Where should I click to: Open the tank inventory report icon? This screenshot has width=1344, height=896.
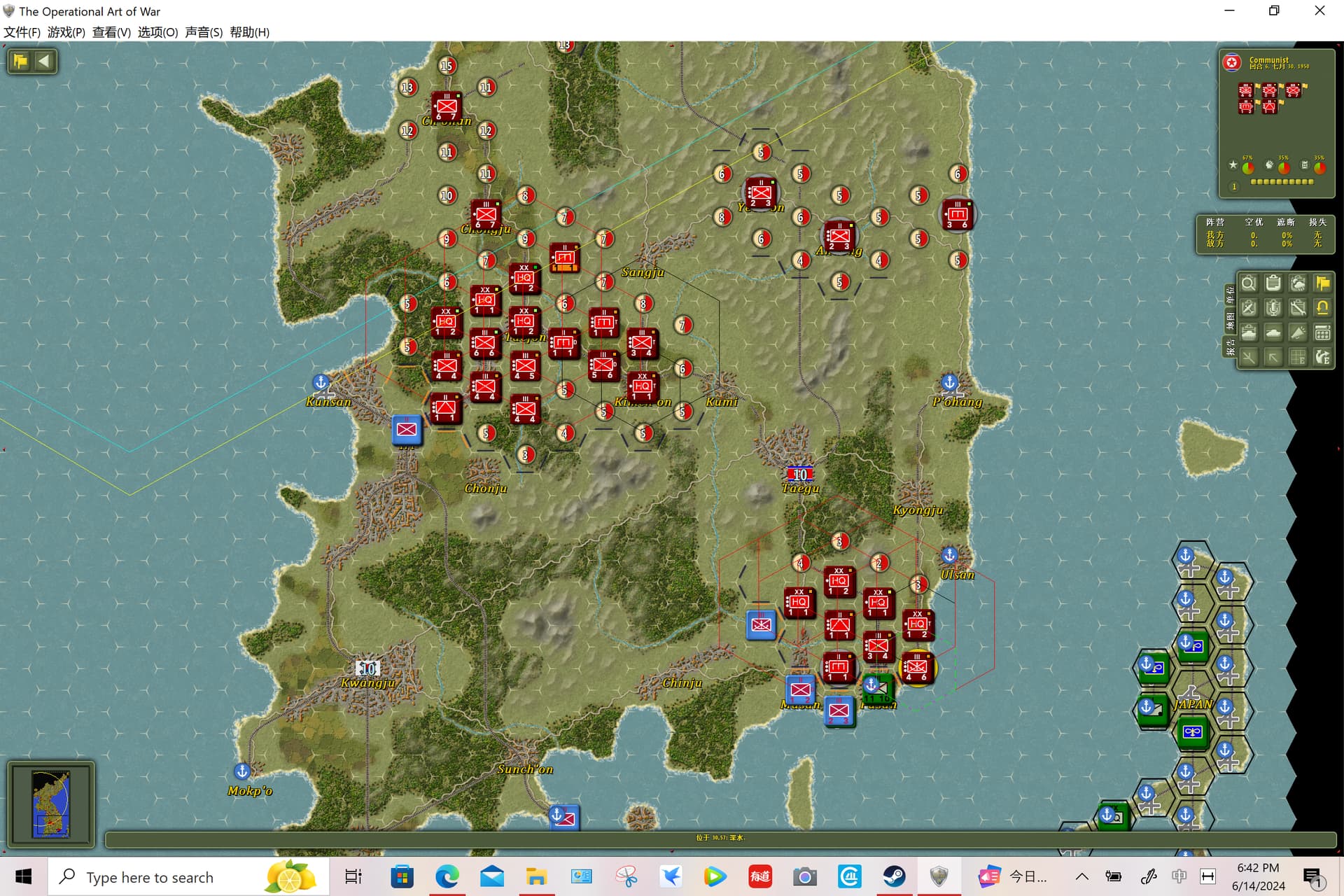pos(1248,332)
